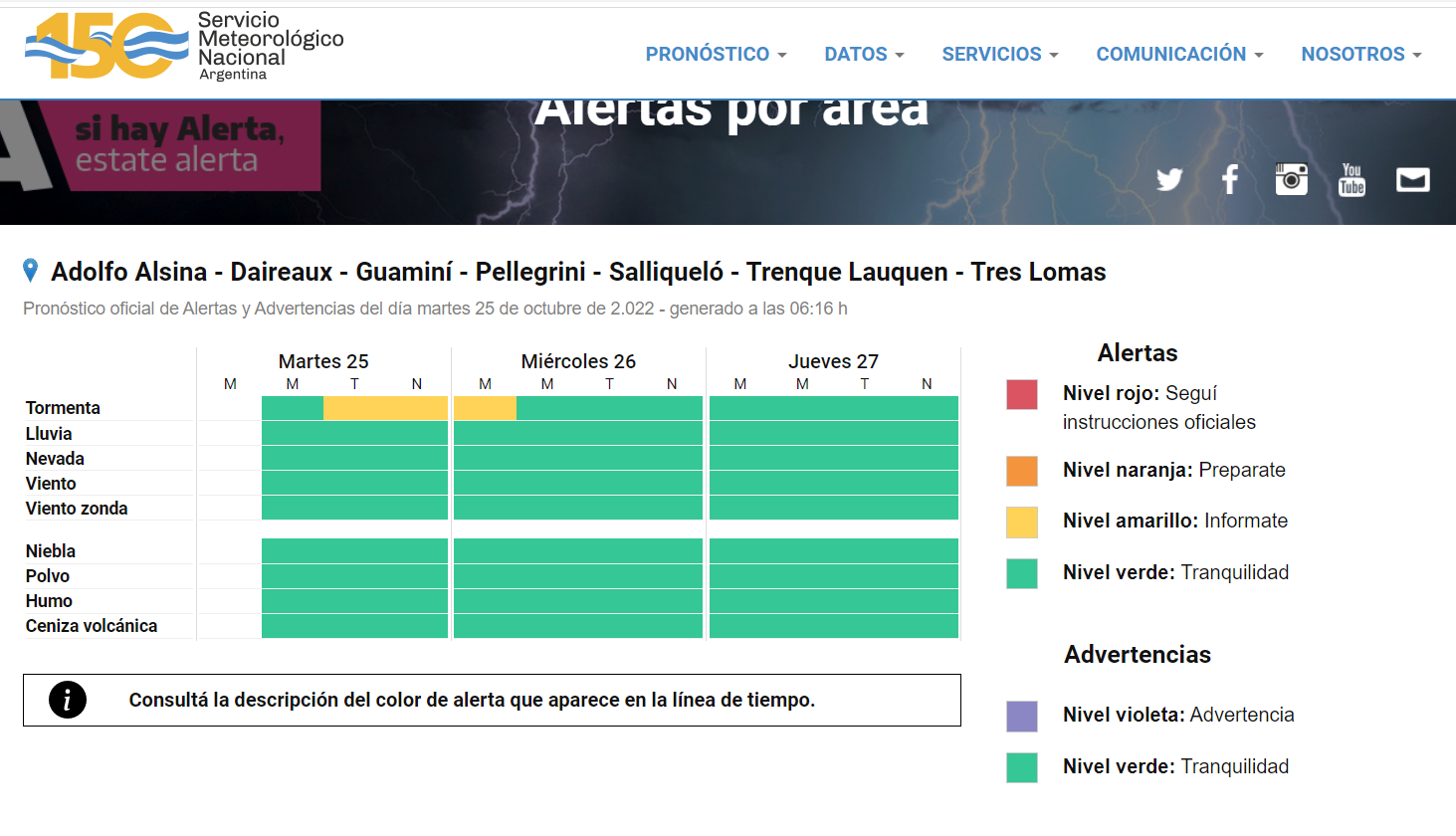The image size is (1456, 836).
Task: Open the Twitter social link icon
Action: tap(1169, 179)
